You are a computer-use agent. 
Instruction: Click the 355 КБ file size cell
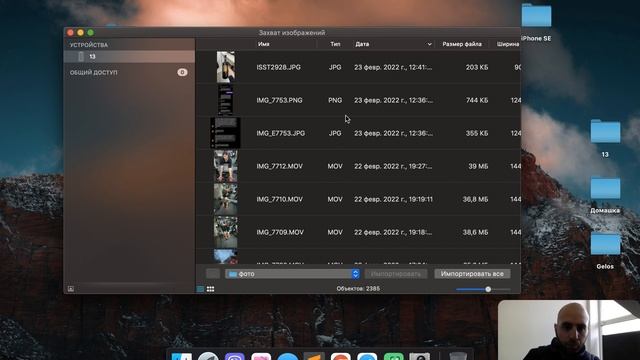click(477, 133)
